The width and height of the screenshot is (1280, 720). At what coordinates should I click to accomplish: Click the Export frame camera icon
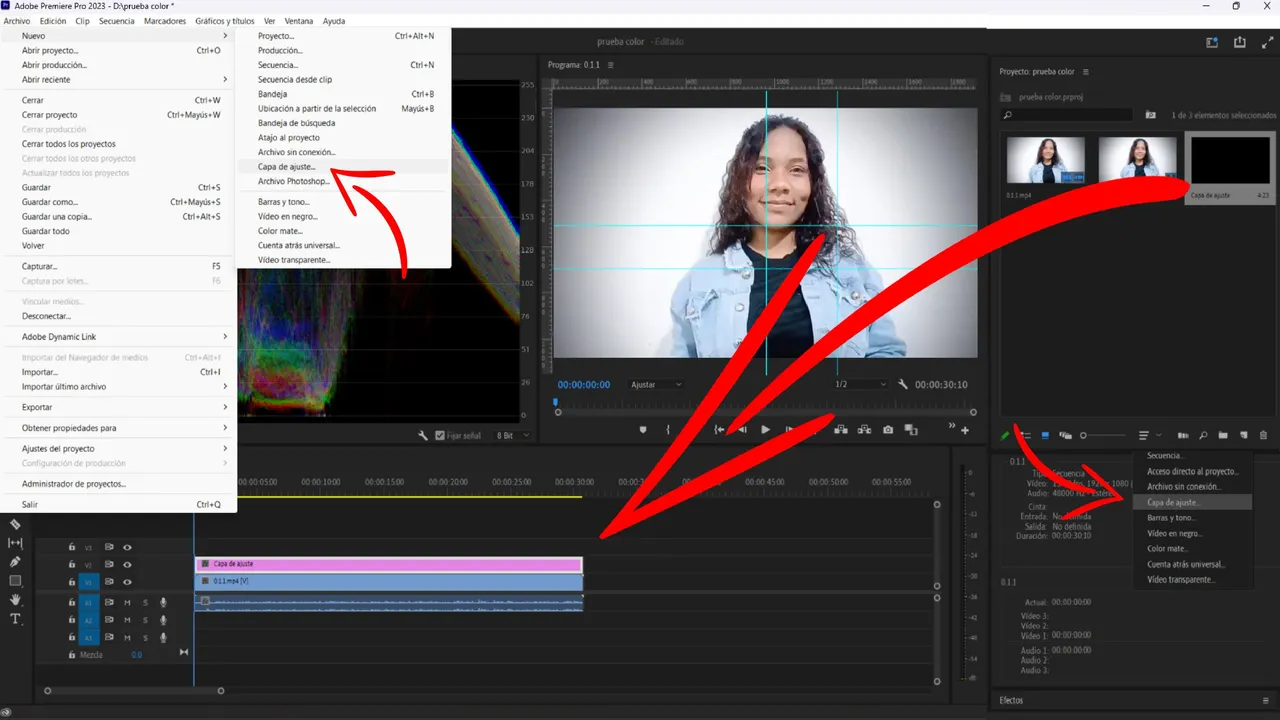[888, 430]
